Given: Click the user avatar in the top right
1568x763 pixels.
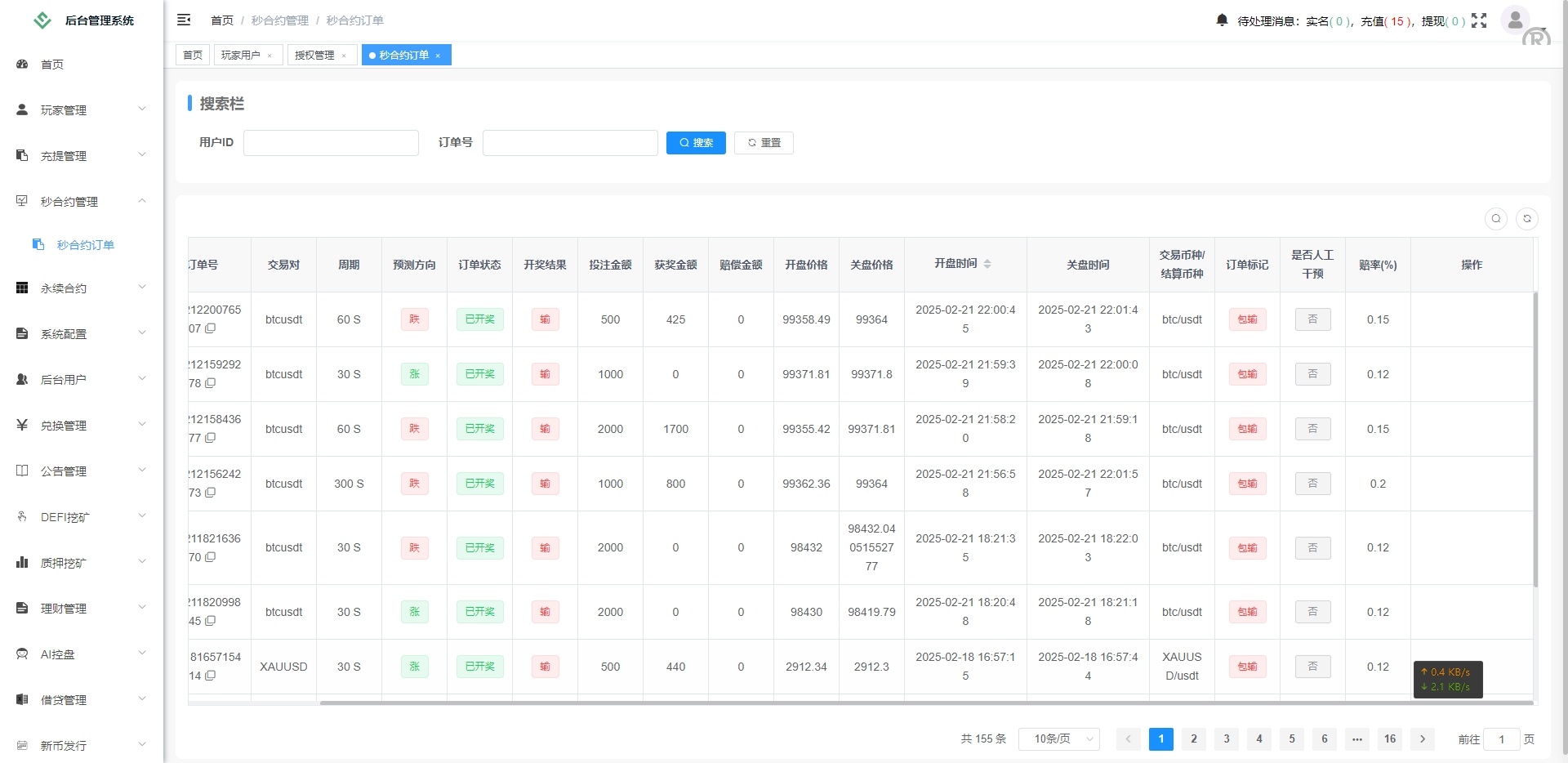Looking at the screenshot, I should 1515,20.
